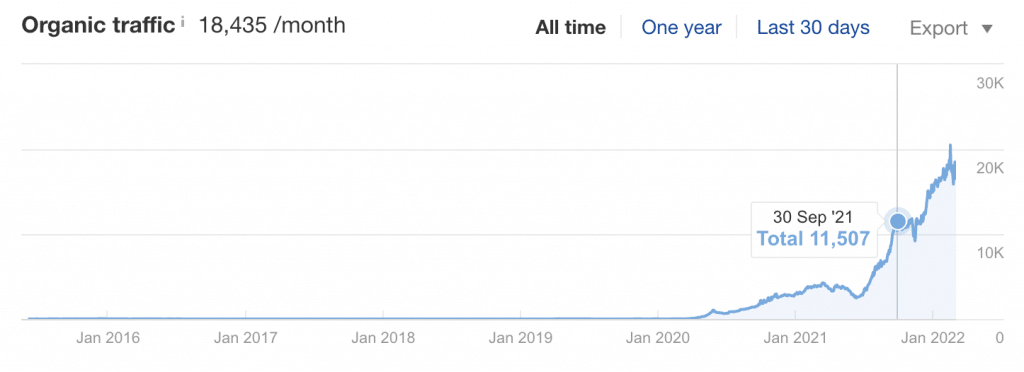The image size is (1024, 372).
Task: Switch chart range to One year
Action: click(681, 28)
